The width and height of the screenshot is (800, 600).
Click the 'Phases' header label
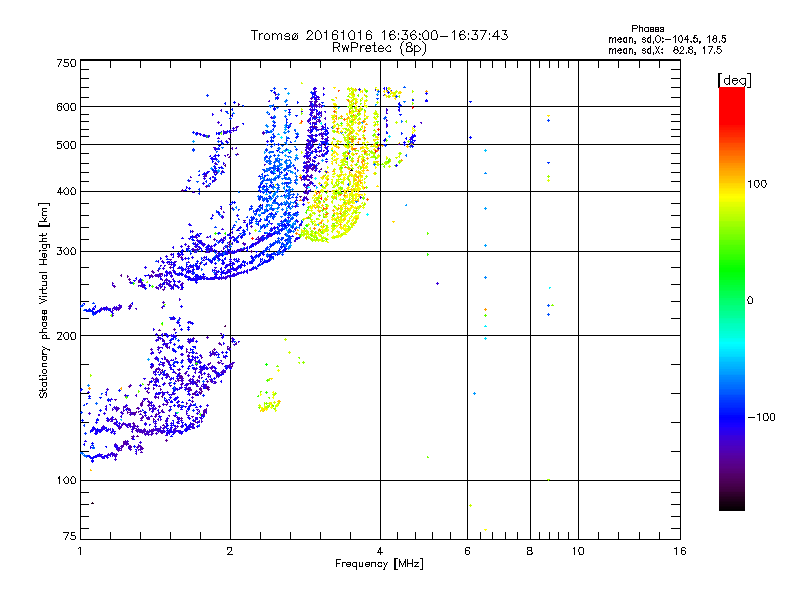[647, 29]
